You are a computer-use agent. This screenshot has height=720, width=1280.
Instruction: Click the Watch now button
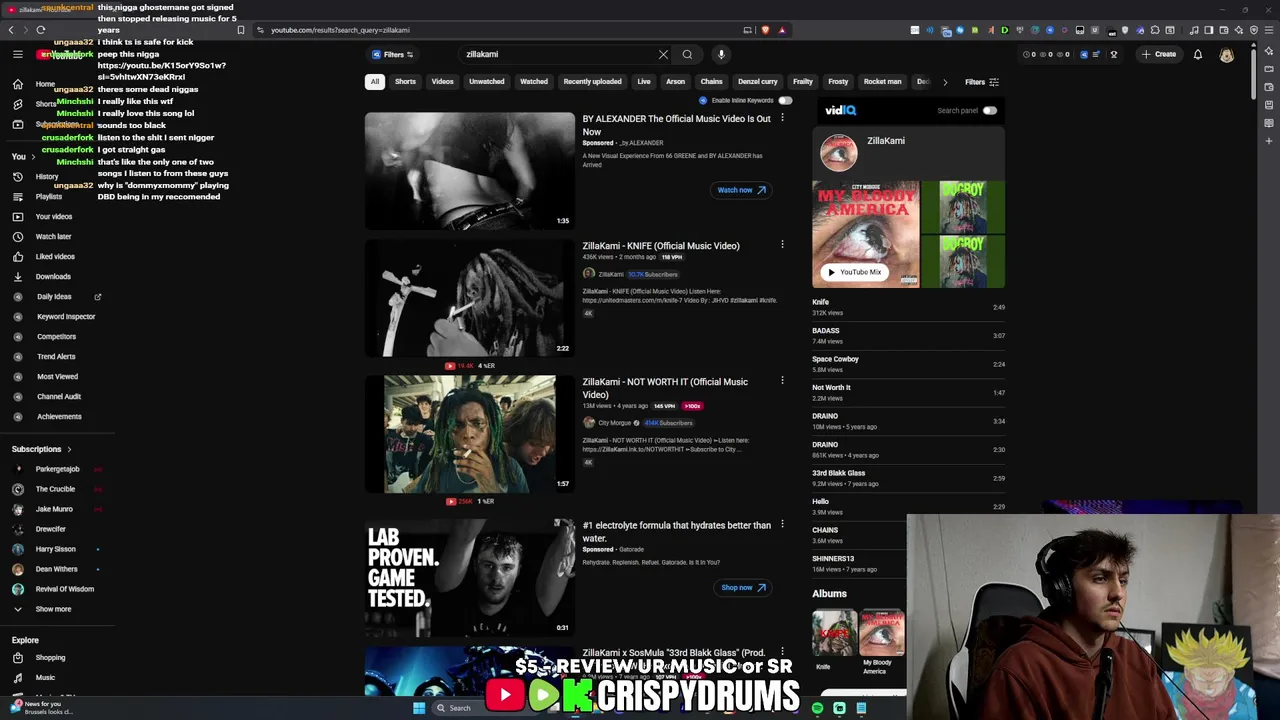(x=741, y=190)
